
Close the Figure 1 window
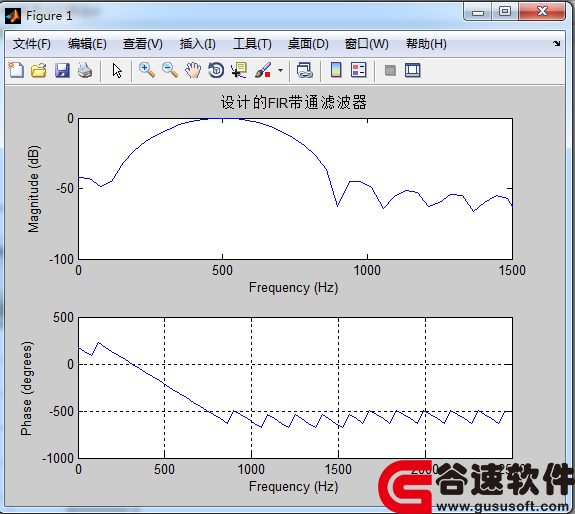pyautogui.click(x=542, y=12)
